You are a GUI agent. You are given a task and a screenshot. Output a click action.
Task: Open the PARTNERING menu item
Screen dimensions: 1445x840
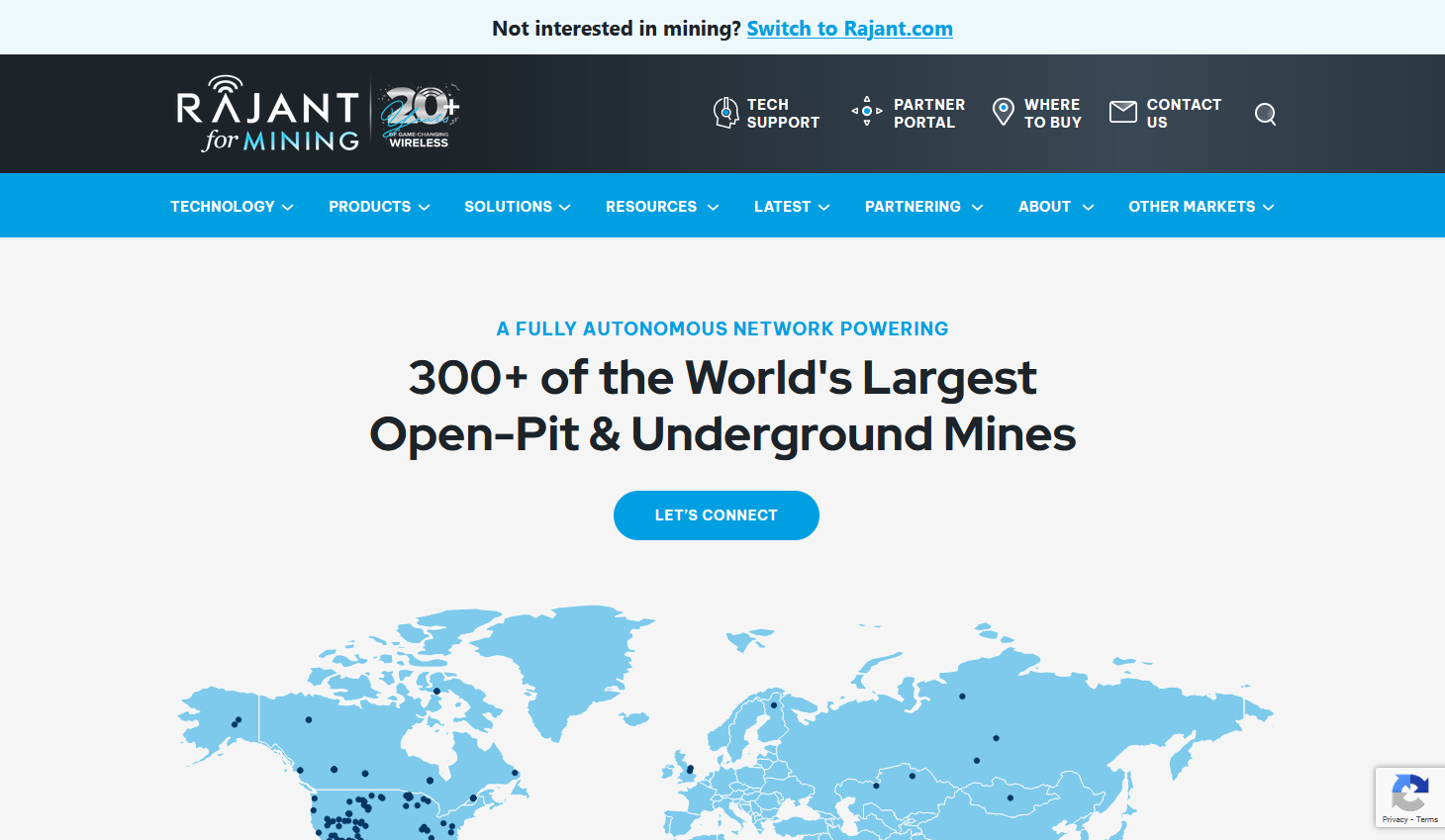[913, 206]
